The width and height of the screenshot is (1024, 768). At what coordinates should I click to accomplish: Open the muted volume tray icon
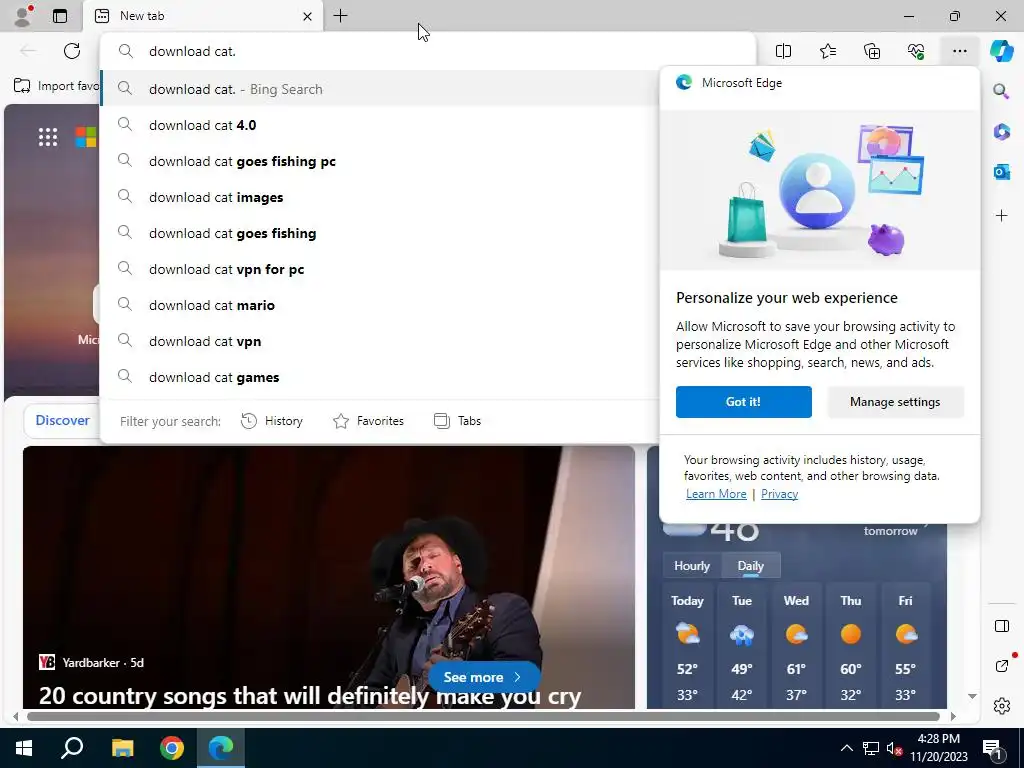894,748
